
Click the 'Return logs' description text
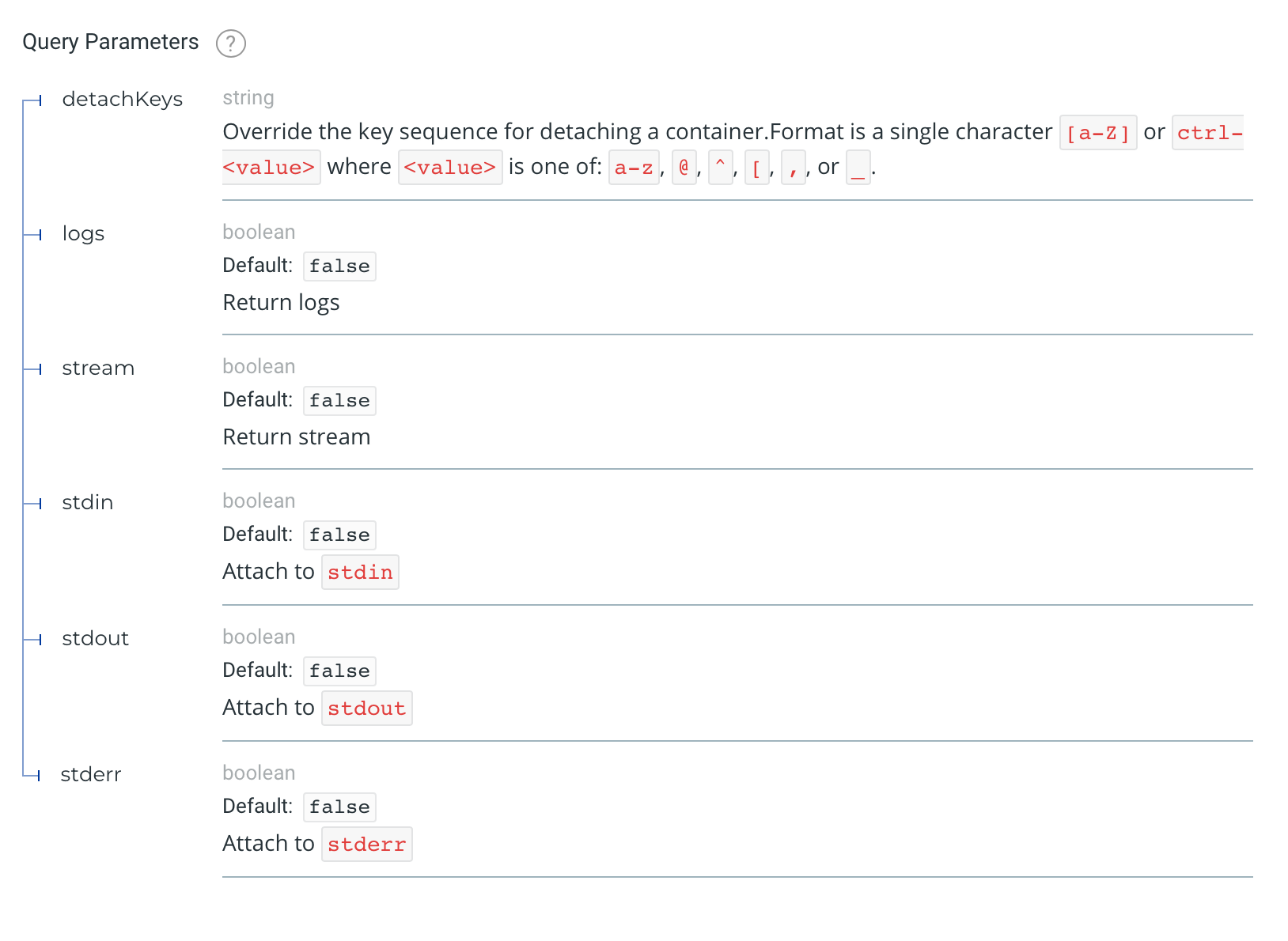pos(281,303)
